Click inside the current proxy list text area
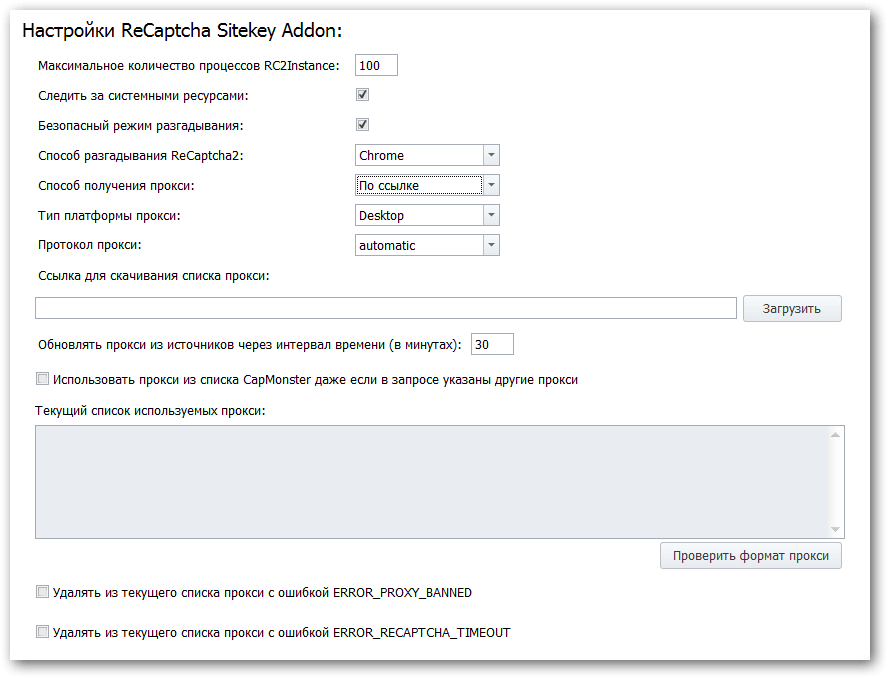 (x=432, y=482)
